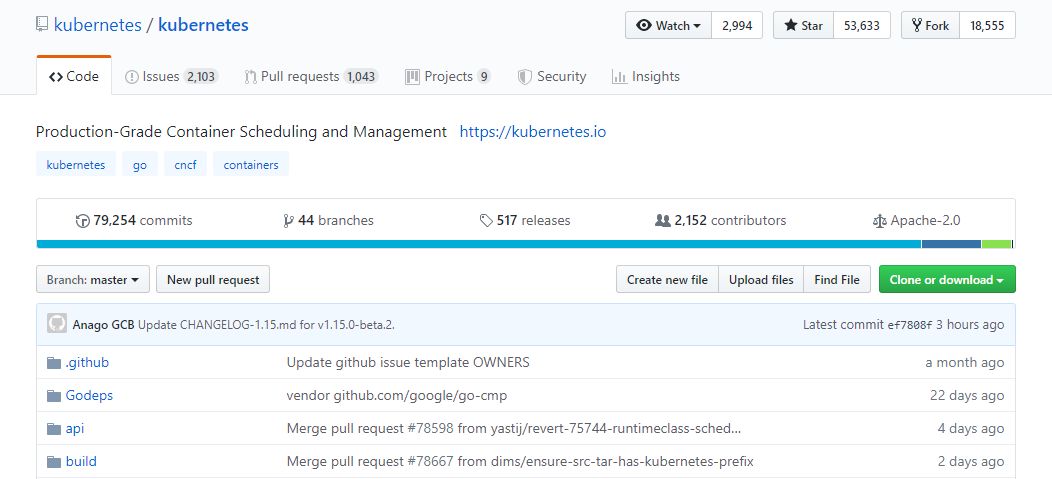Click the dark blue segment of language bar
The image size is (1052, 479).
(x=951, y=244)
